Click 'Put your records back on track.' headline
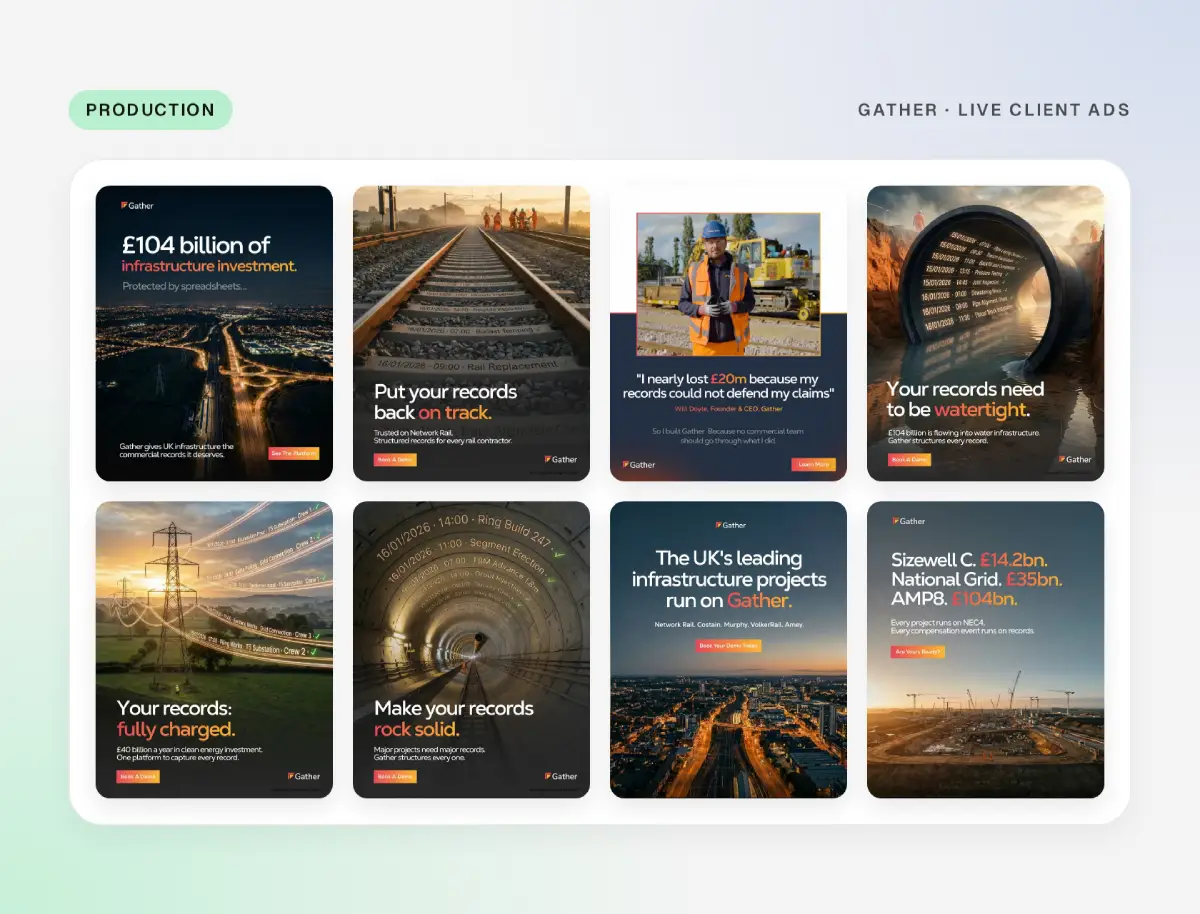The width and height of the screenshot is (1200, 914). click(x=446, y=401)
